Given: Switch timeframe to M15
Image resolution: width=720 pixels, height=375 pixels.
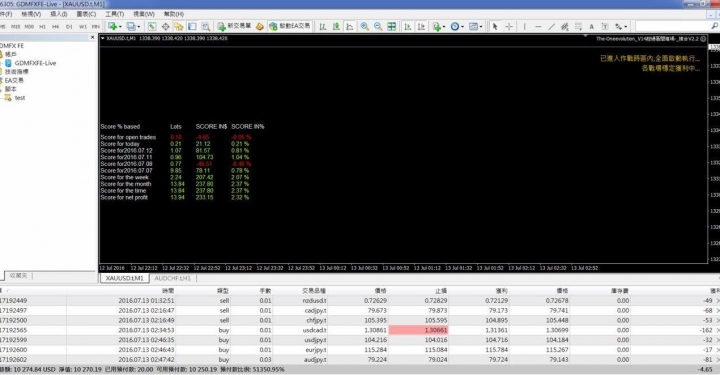Looking at the screenshot, I should pos(16,27).
